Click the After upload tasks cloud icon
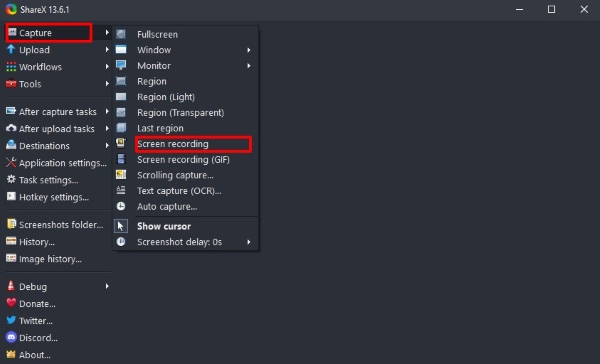600x364 pixels. [x=11, y=128]
